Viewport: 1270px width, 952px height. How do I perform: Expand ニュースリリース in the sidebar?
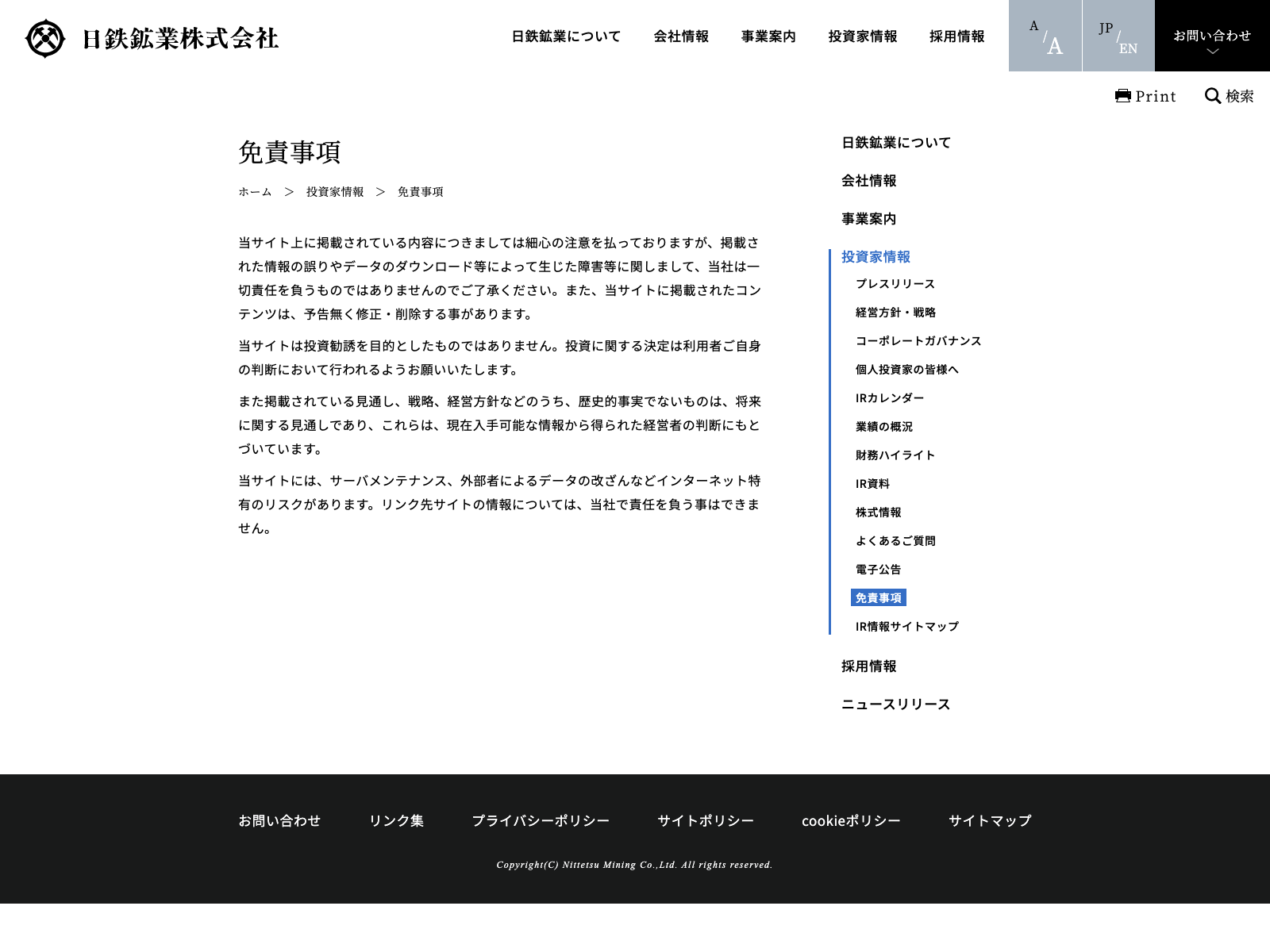[895, 704]
